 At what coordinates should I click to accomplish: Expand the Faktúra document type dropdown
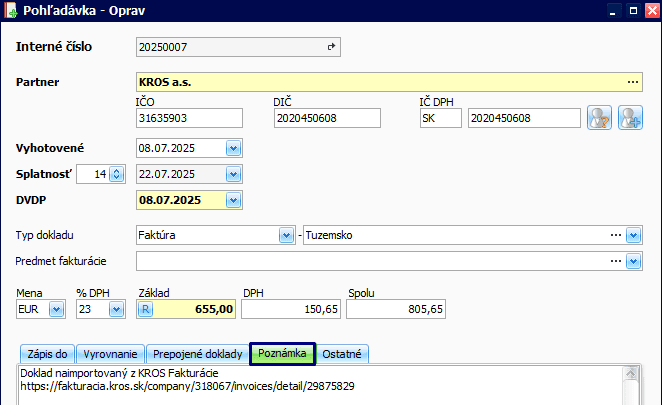click(285, 235)
